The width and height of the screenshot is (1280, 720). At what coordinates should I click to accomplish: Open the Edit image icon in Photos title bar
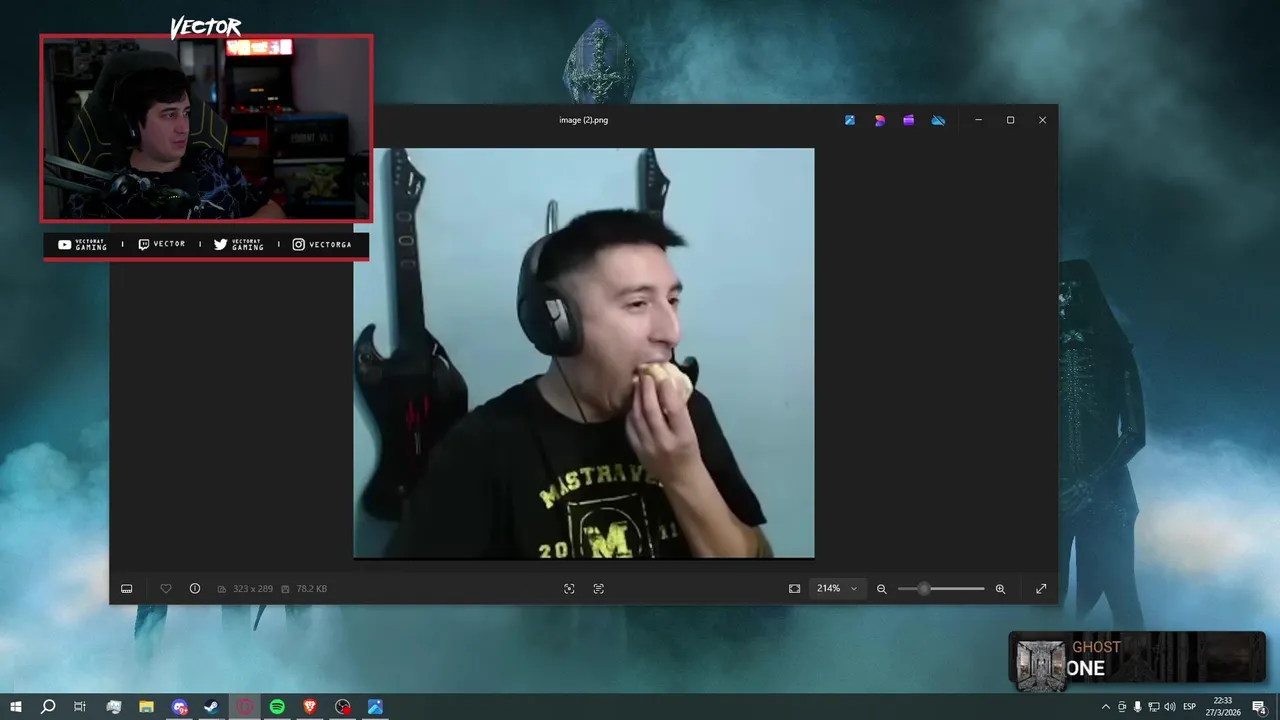pos(850,120)
